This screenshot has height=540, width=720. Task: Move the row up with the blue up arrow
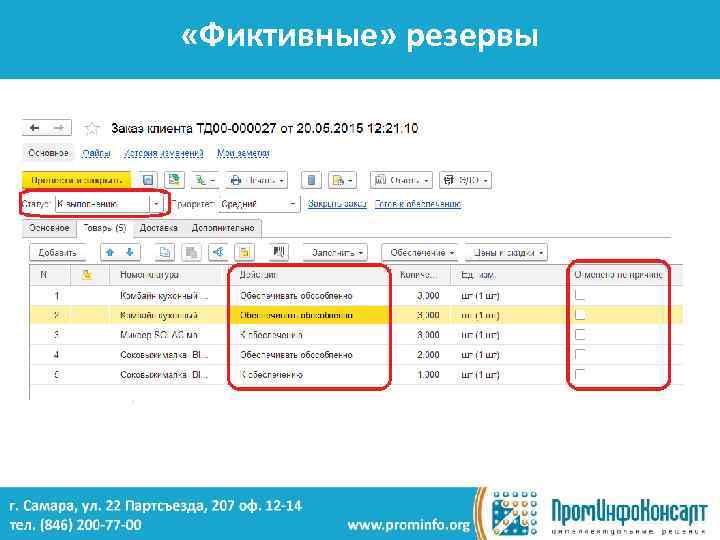[x=110, y=253]
